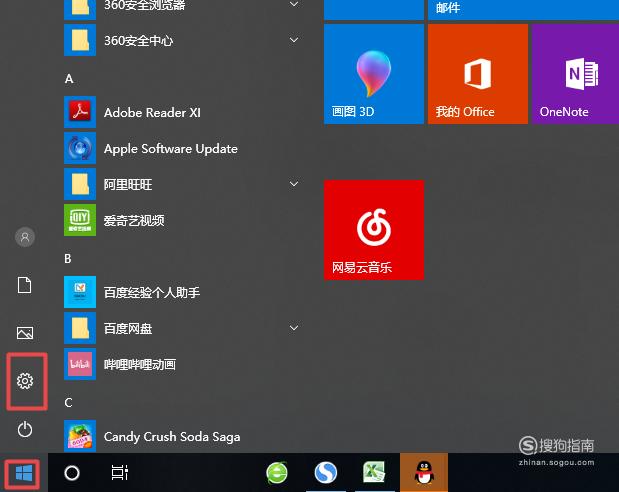The image size is (619, 492).
Task: Jump to letter C section header
Action: pos(68,402)
